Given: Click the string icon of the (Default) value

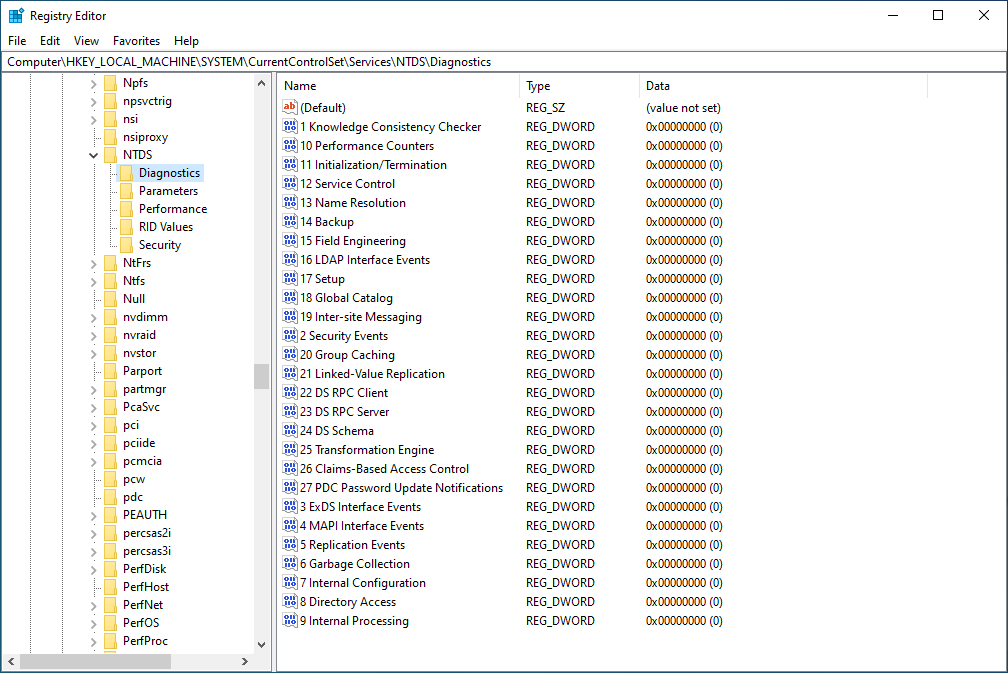Looking at the screenshot, I should pyautogui.click(x=291, y=108).
